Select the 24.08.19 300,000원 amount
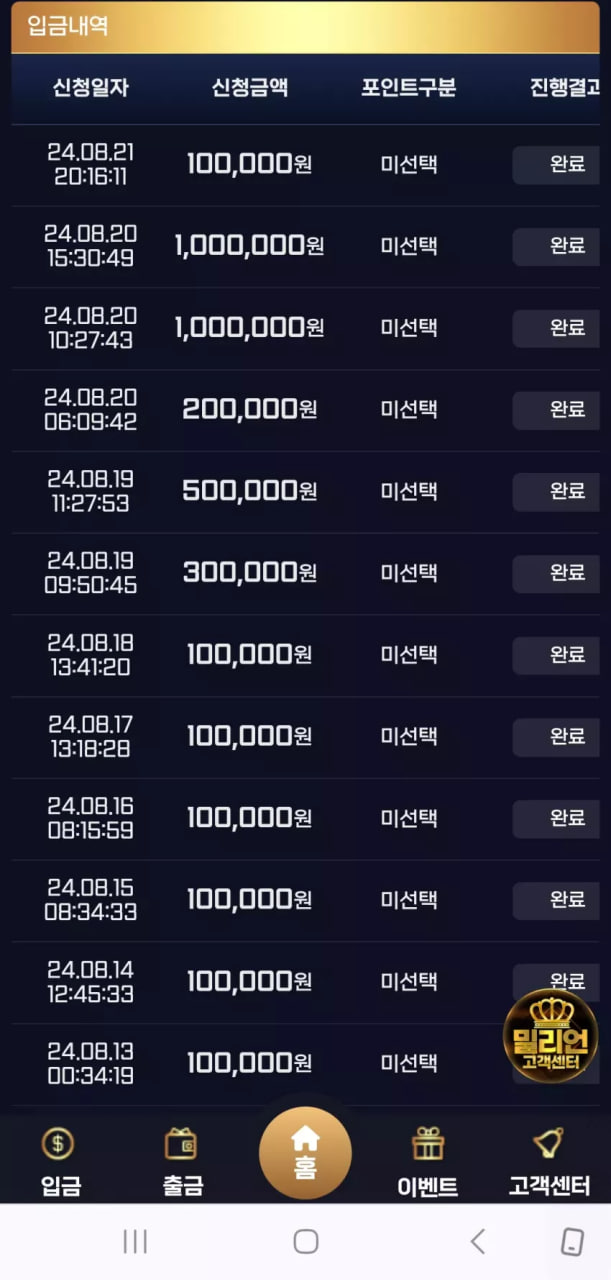 pyautogui.click(x=250, y=572)
